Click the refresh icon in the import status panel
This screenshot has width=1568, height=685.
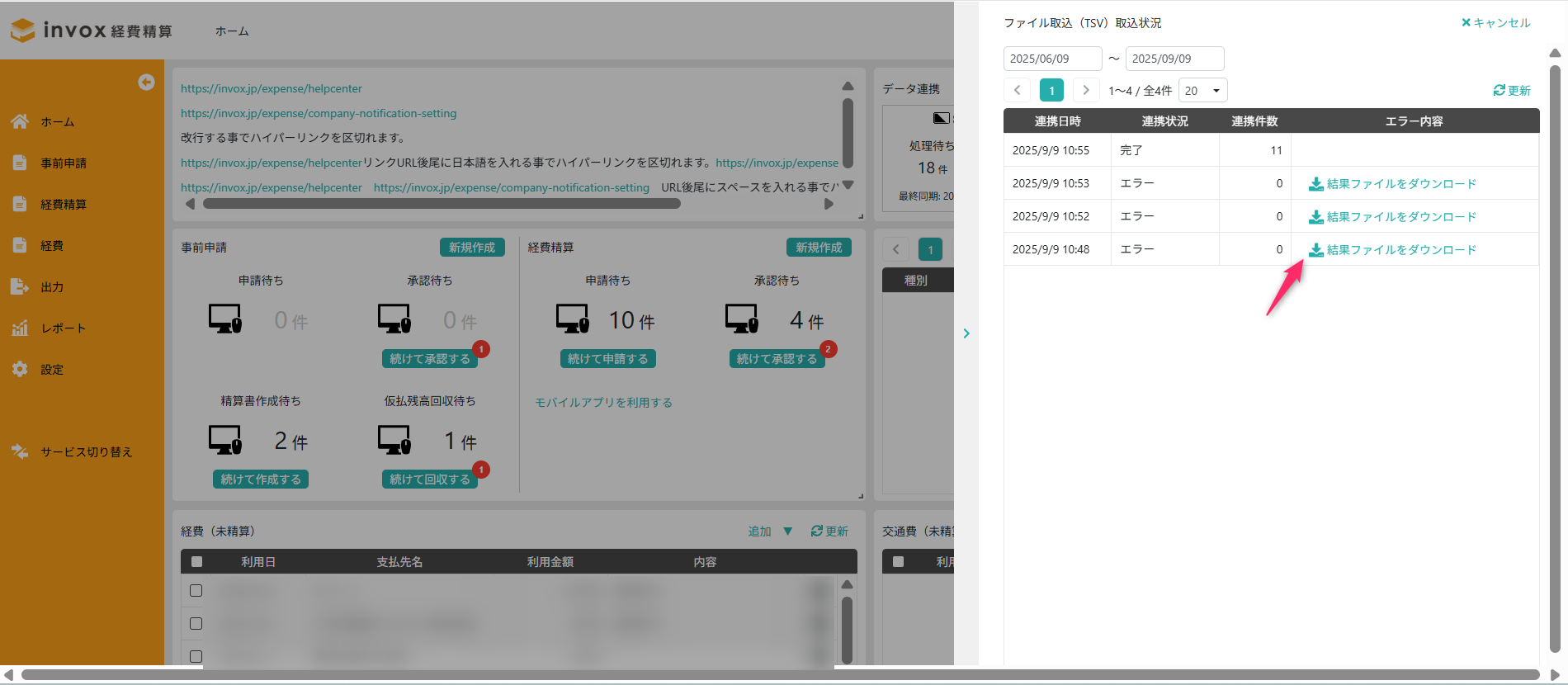point(1499,91)
